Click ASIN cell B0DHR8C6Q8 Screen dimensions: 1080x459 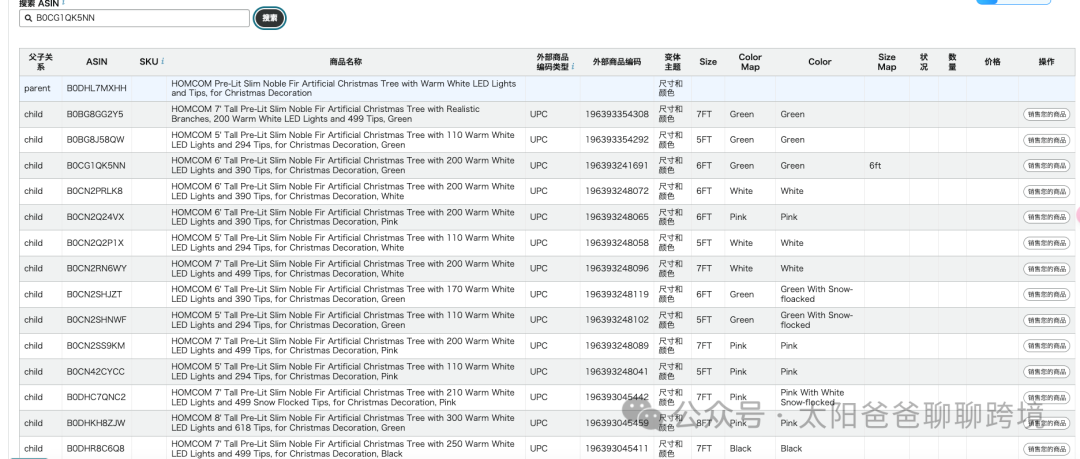tap(96, 449)
